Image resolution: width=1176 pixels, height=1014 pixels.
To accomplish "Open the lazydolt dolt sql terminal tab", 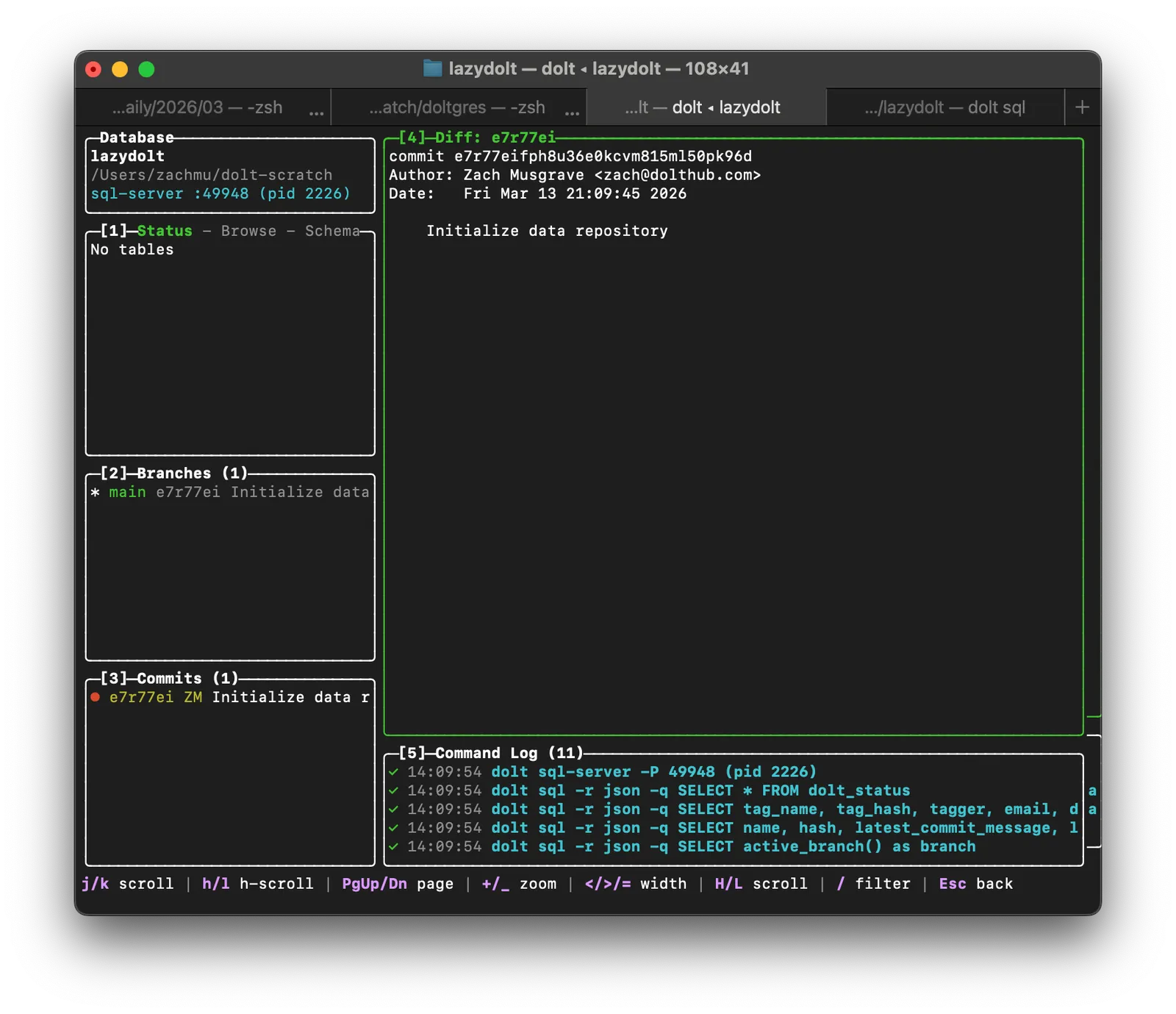I will (944, 107).
